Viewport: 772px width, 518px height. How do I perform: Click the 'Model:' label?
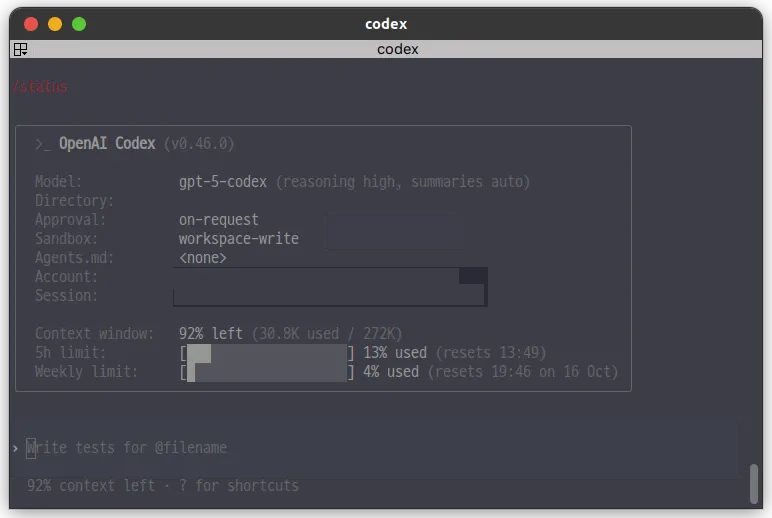(58, 182)
